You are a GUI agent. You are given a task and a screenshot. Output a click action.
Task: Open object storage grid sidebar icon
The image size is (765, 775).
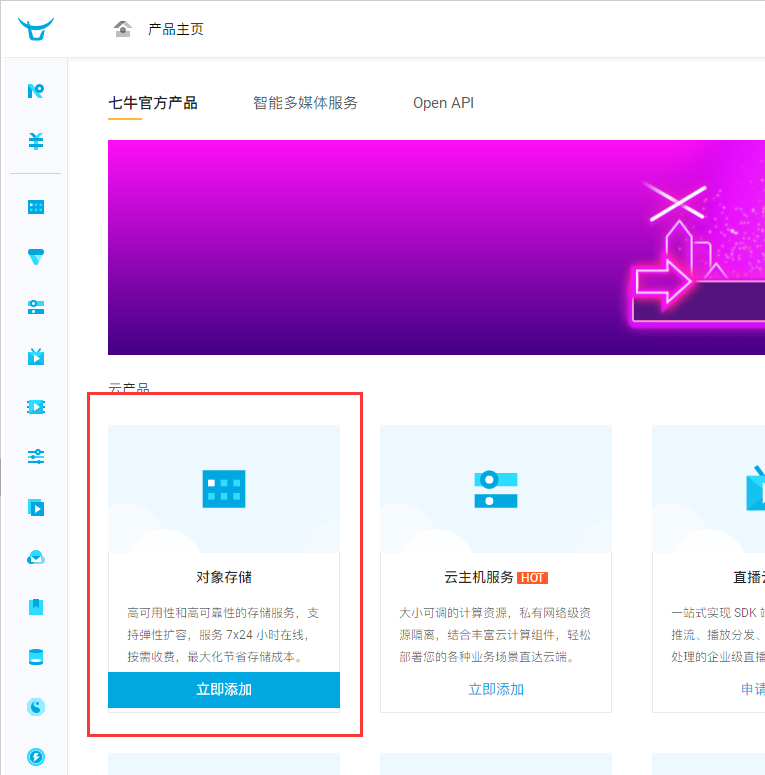(x=36, y=207)
